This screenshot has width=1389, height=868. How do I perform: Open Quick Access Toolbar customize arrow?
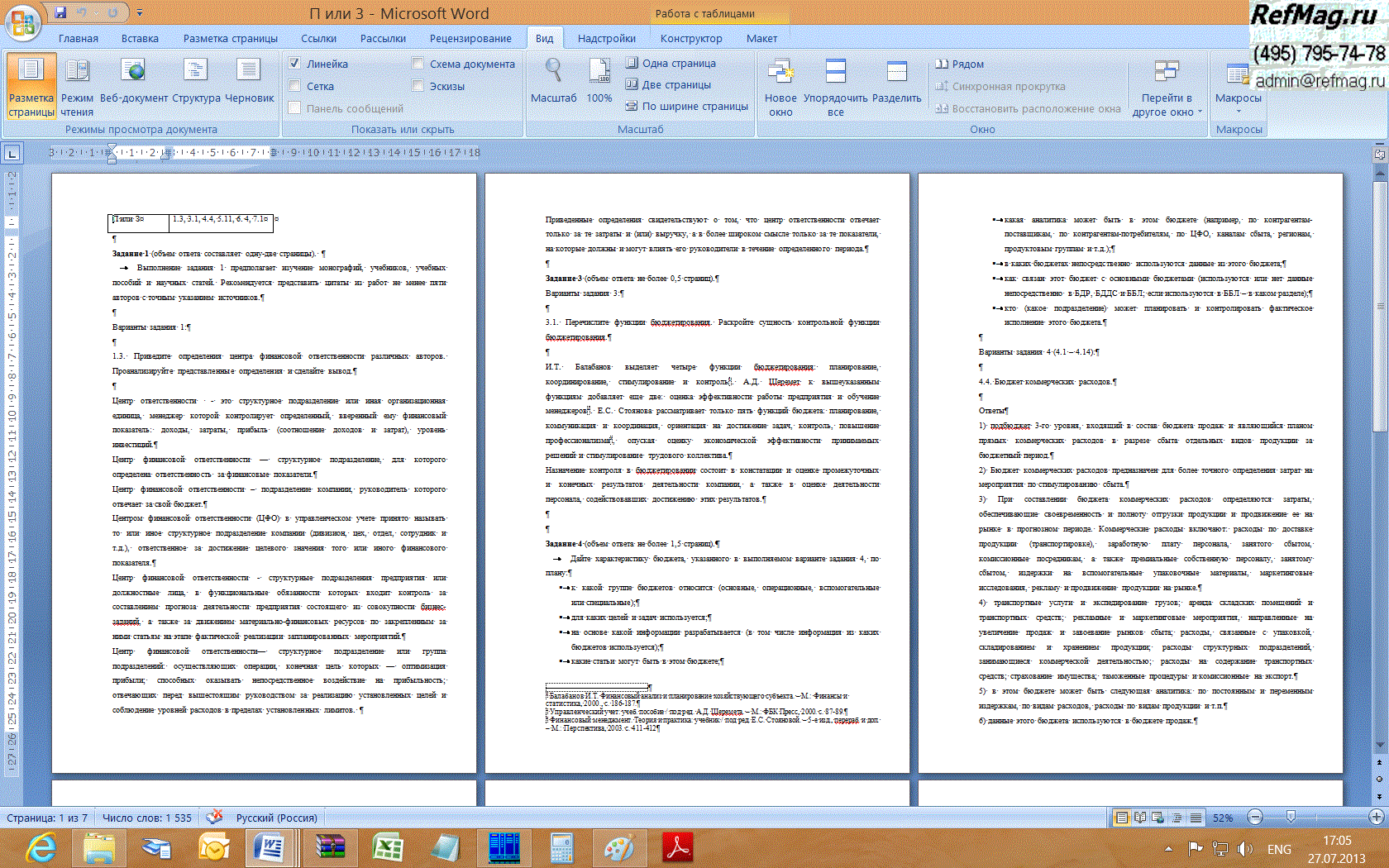[x=140, y=13]
